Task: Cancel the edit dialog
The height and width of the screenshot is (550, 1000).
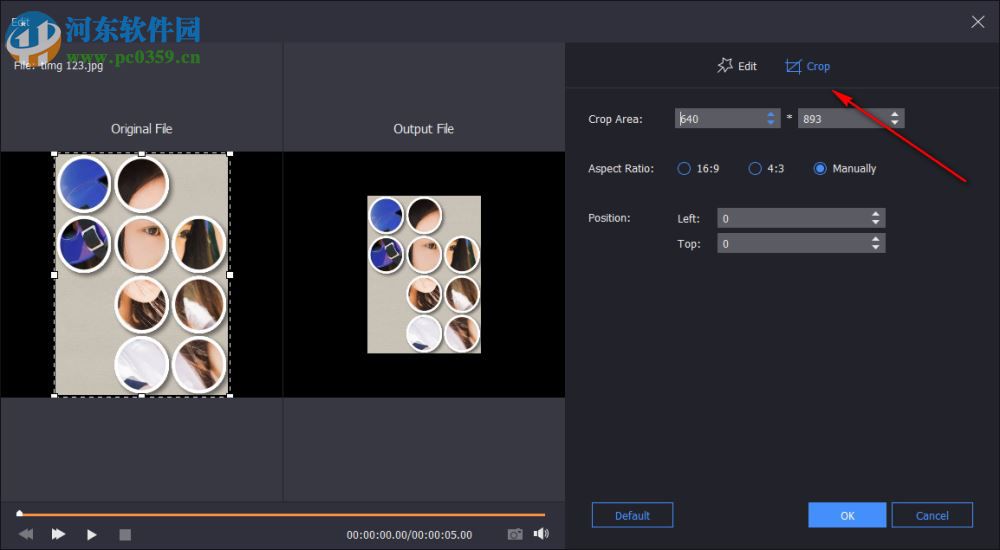Action: pos(932,515)
